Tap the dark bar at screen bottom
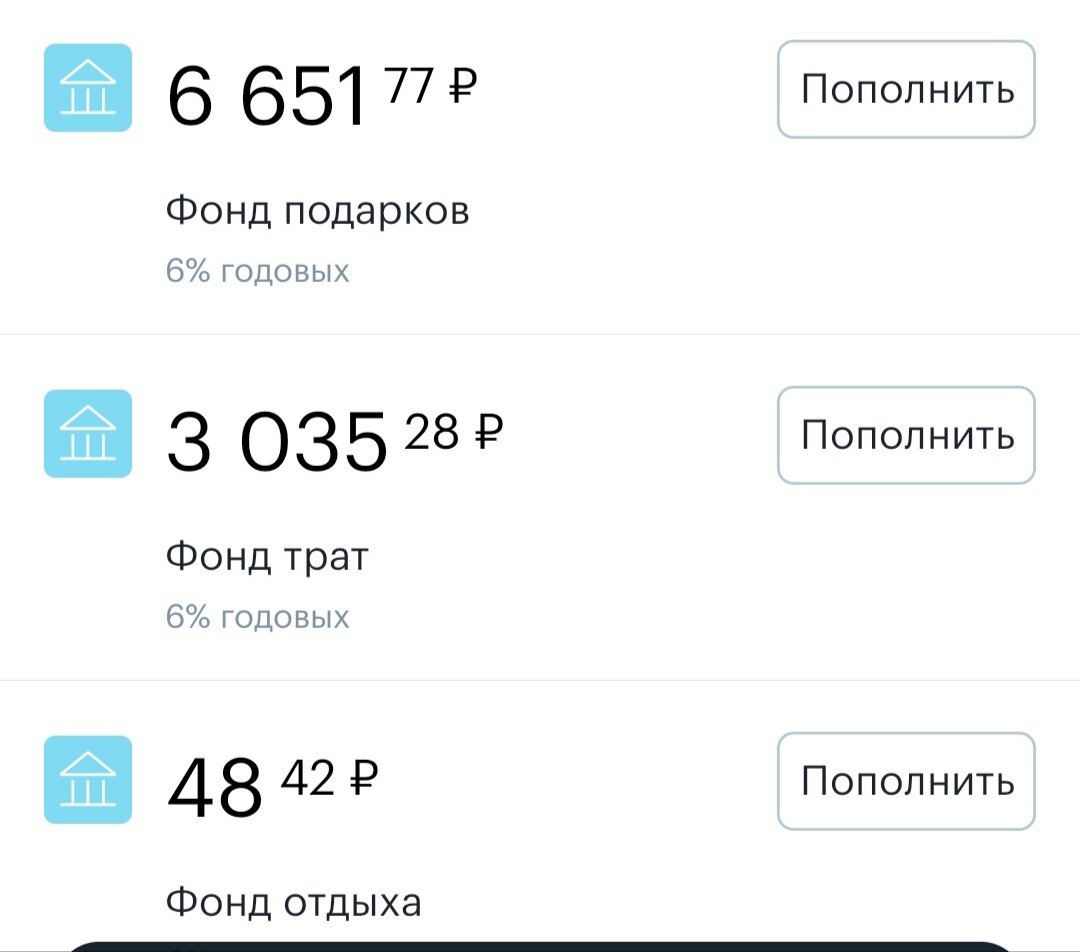Screen dimensions: 1080x952 pyautogui.click(x=540, y=946)
